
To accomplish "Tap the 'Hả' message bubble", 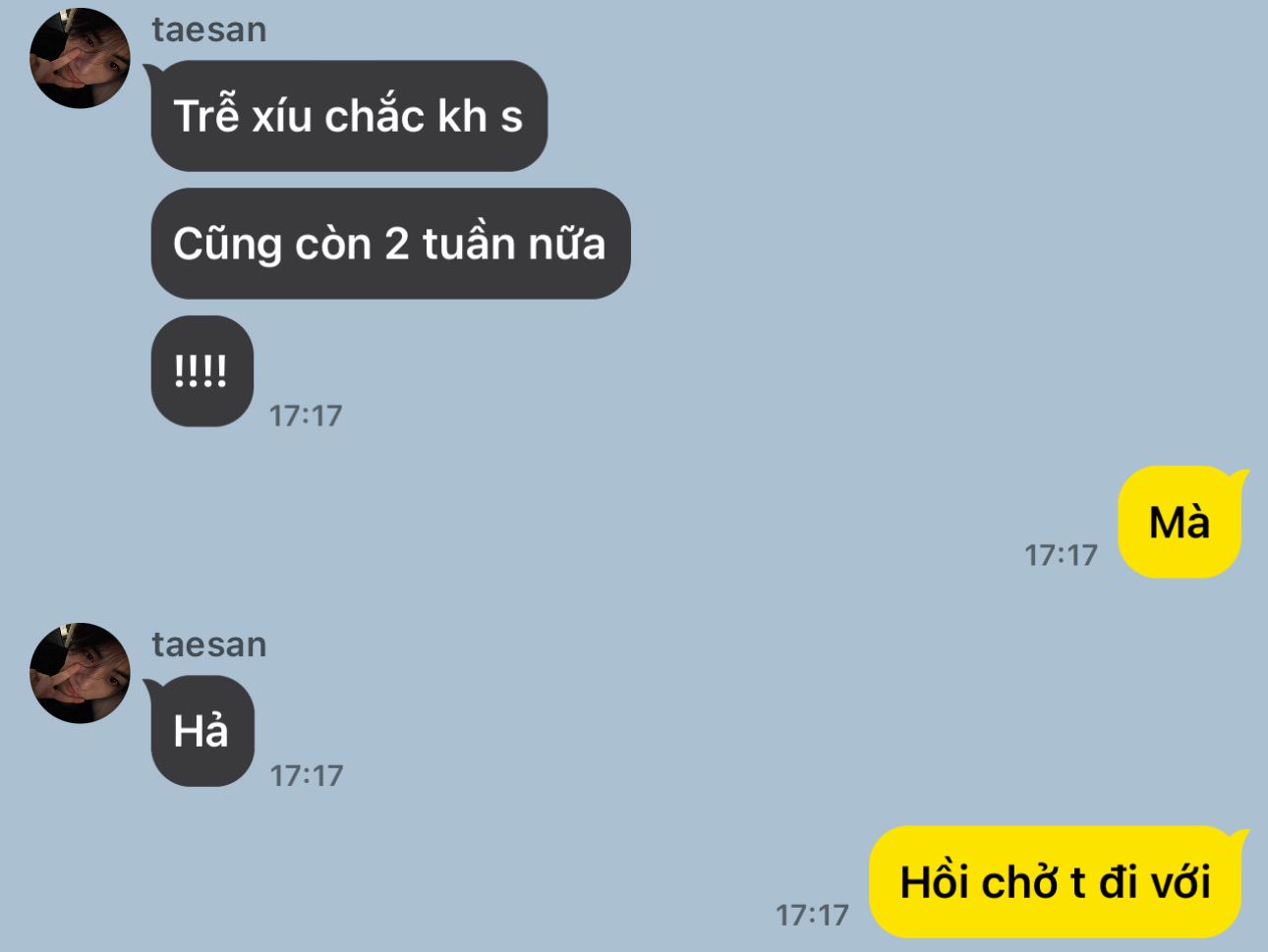I will (202, 731).
